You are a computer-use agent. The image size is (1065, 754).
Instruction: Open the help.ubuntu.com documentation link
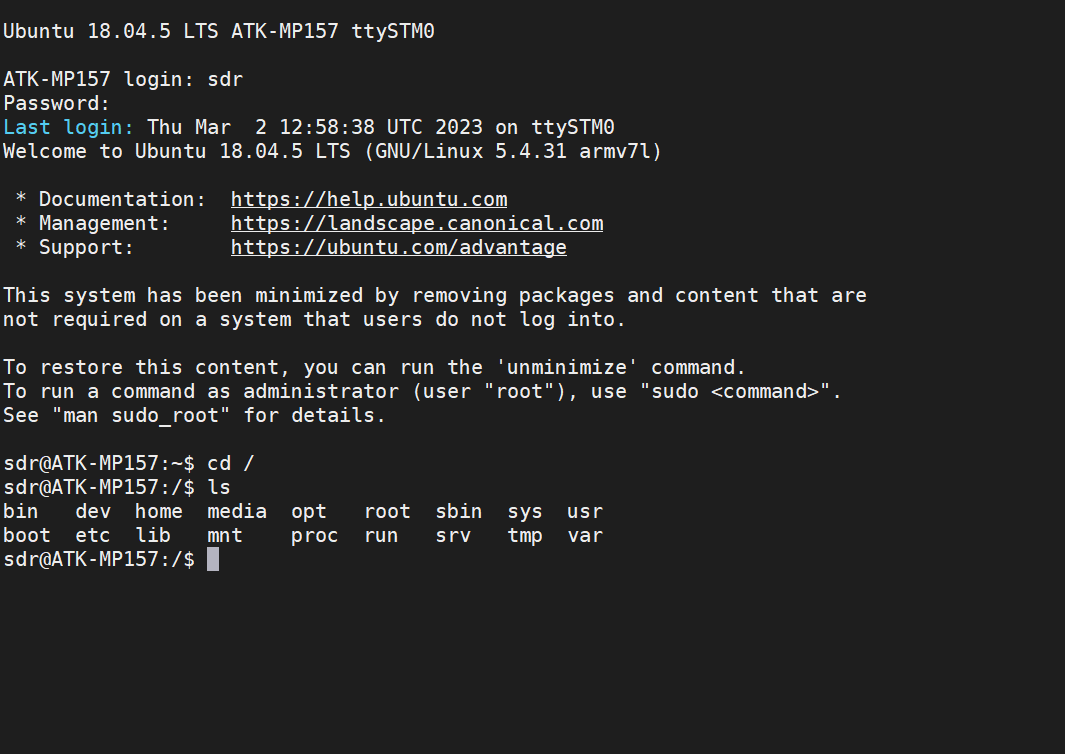tap(369, 199)
